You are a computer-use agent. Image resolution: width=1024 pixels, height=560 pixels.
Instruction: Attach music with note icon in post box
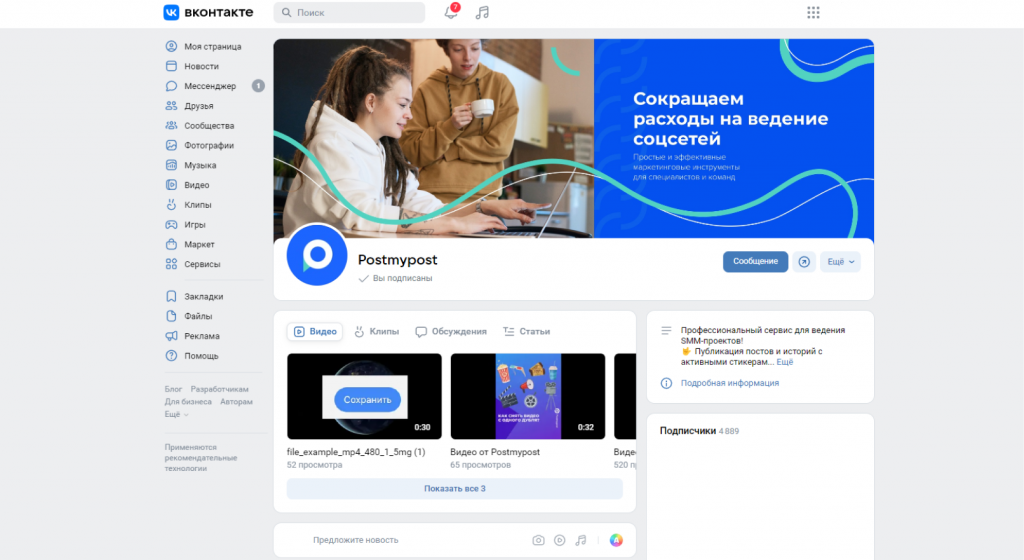pyautogui.click(x=581, y=540)
